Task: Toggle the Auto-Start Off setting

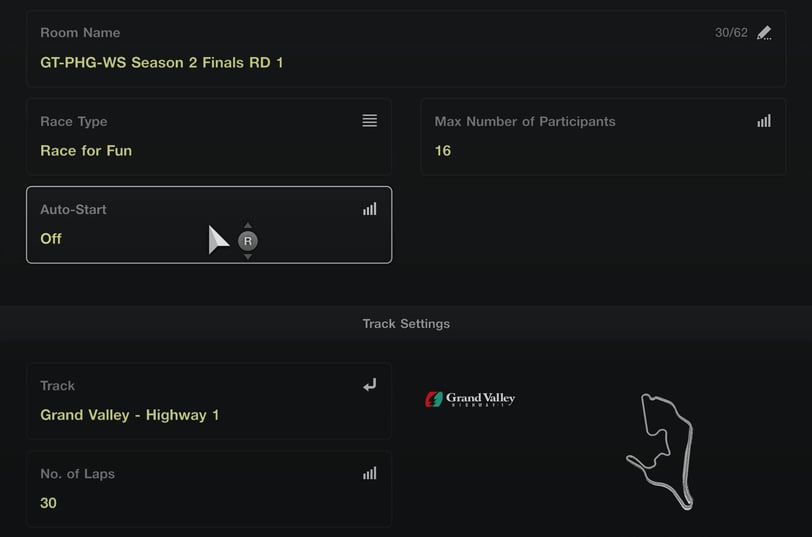Action: (209, 225)
